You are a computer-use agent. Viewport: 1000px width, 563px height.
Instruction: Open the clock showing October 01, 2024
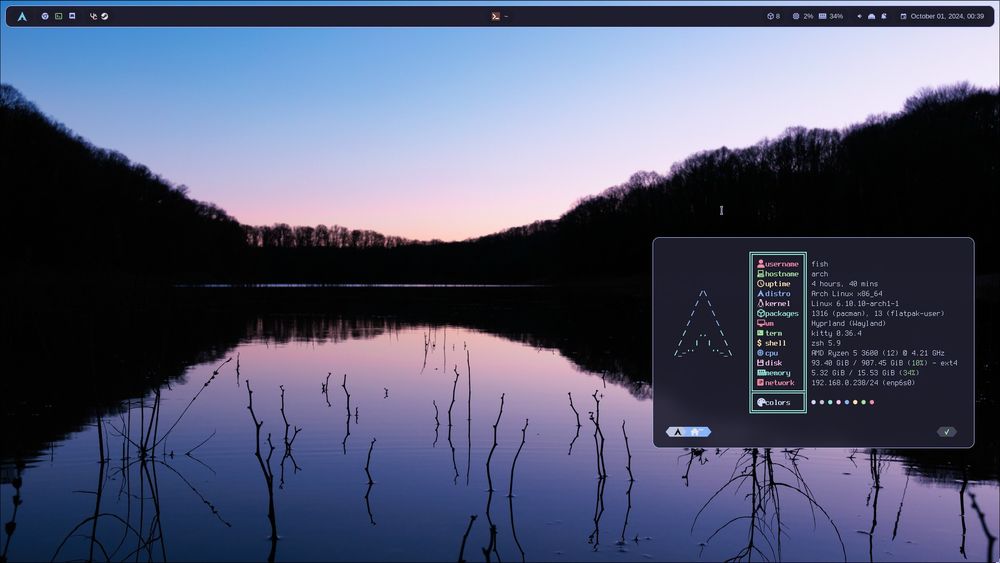pyautogui.click(x=947, y=16)
